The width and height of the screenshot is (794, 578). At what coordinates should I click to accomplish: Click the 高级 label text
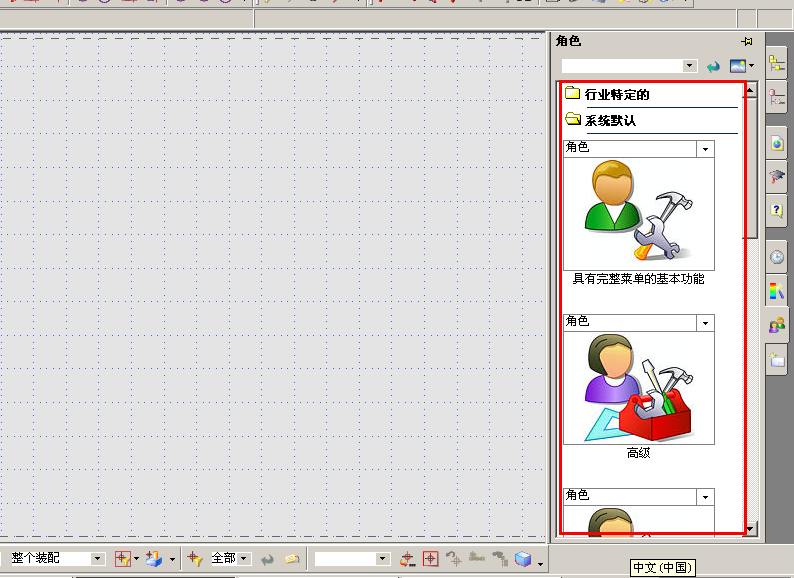pos(638,453)
